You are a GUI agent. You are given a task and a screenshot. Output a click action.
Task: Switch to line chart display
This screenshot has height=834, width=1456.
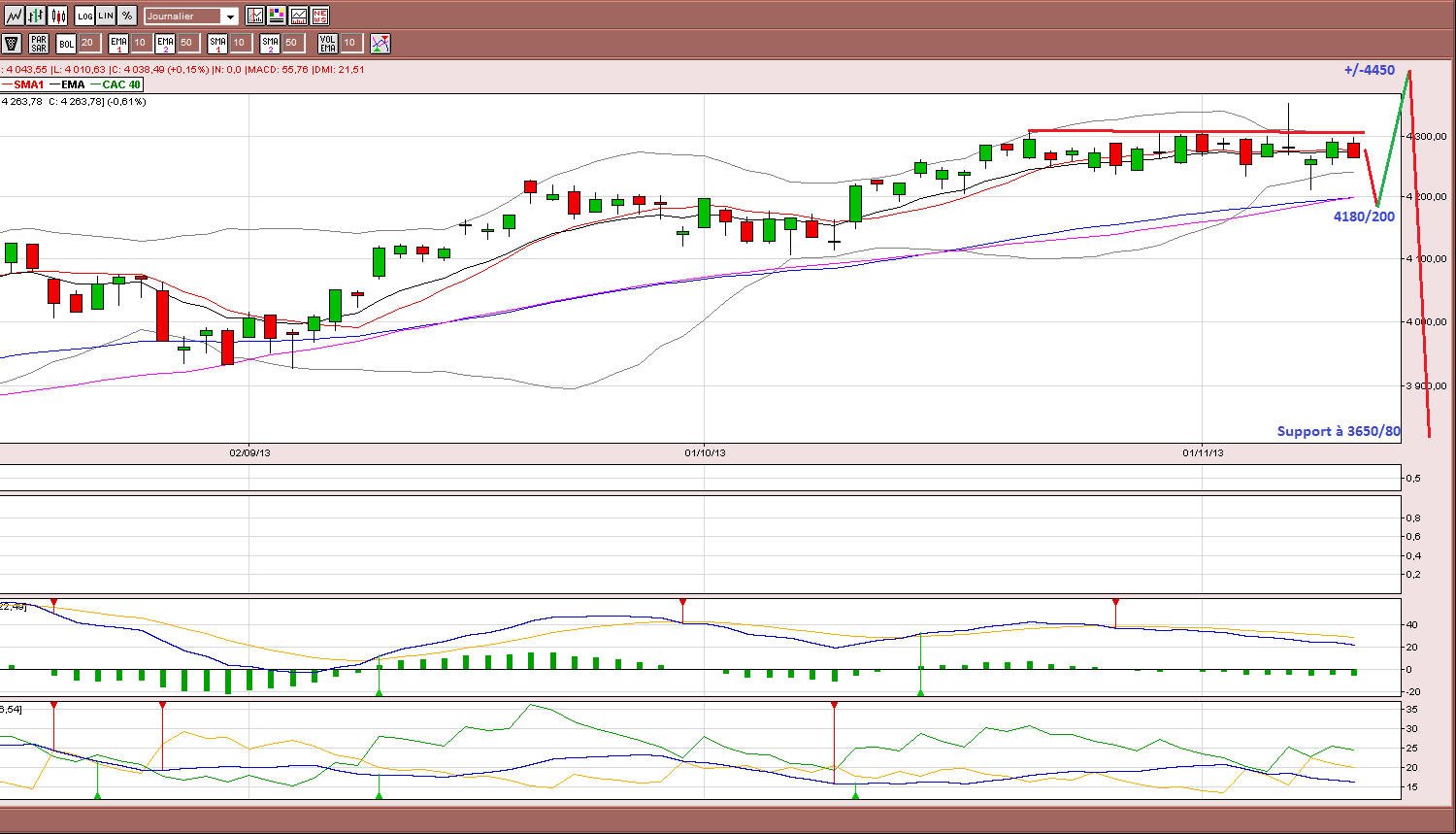14,16
